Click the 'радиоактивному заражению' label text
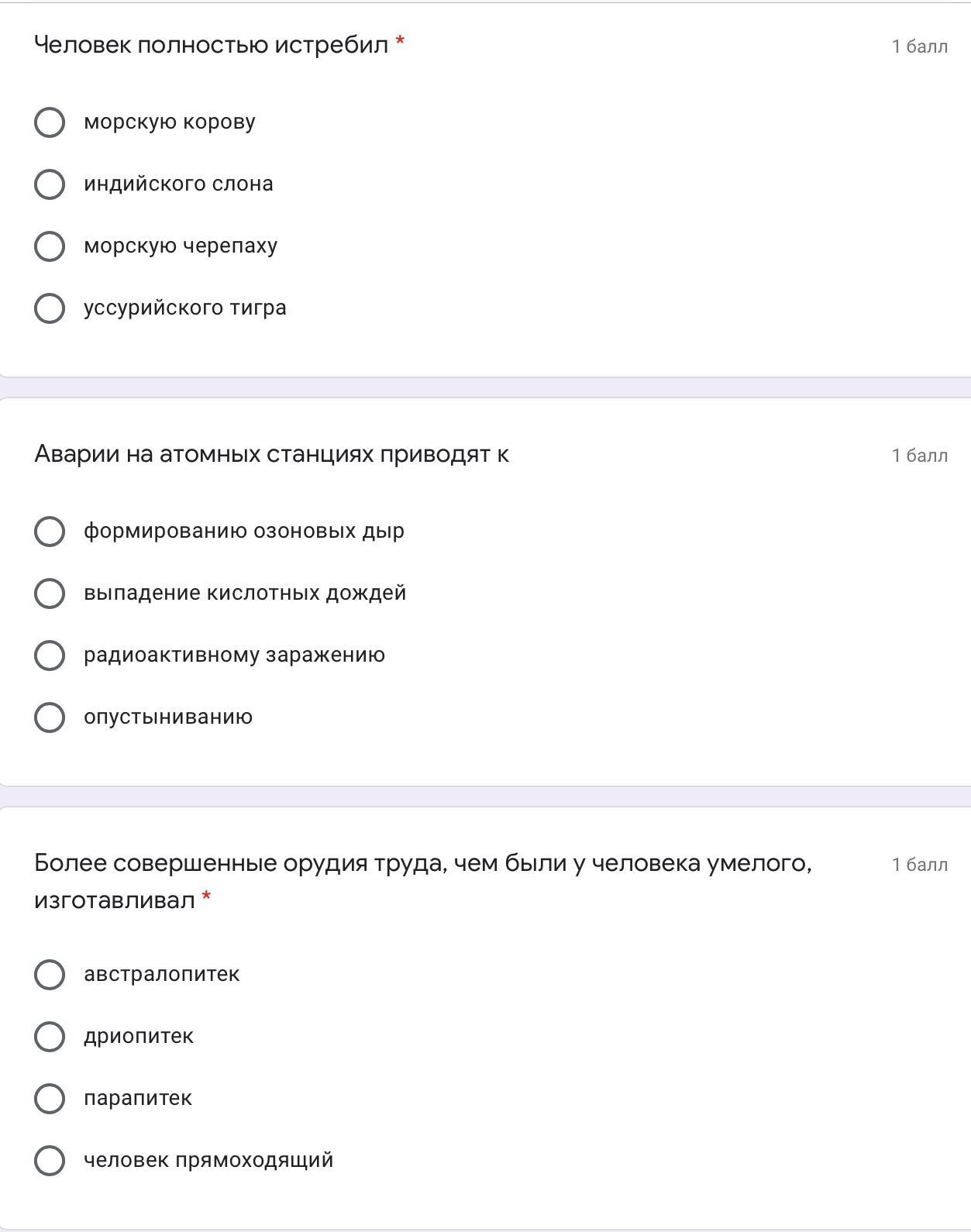The height and width of the screenshot is (1232, 971). point(234,656)
